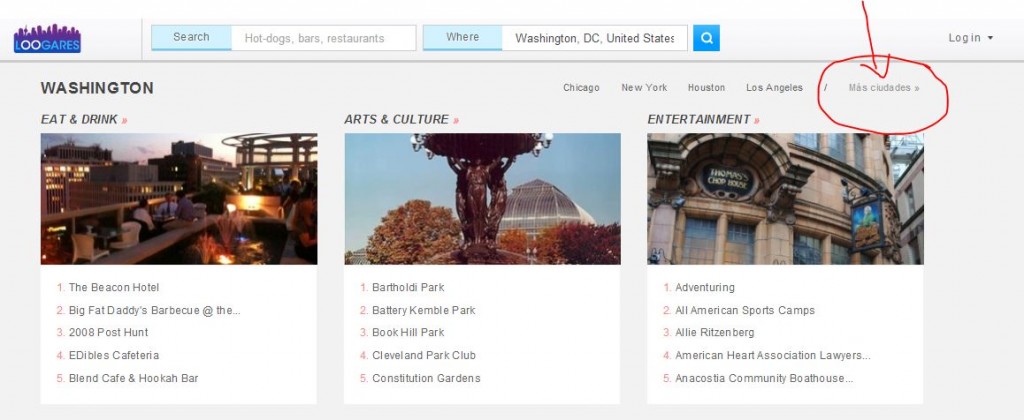Select Los Angeles city link
Image resolution: width=1024 pixels, height=420 pixels.
pyautogui.click(x=774, y=88)
